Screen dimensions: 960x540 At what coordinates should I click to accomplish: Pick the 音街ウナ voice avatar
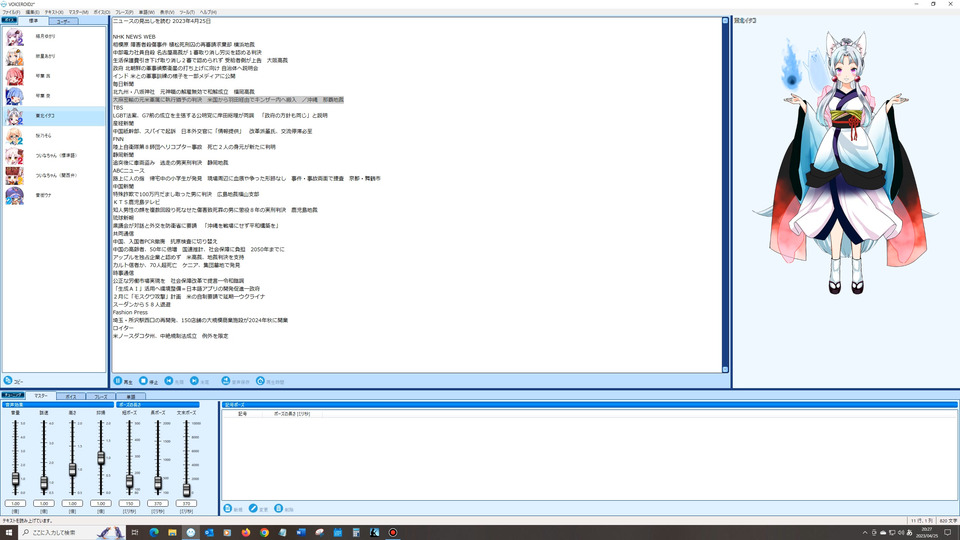(x=14, y=195)
